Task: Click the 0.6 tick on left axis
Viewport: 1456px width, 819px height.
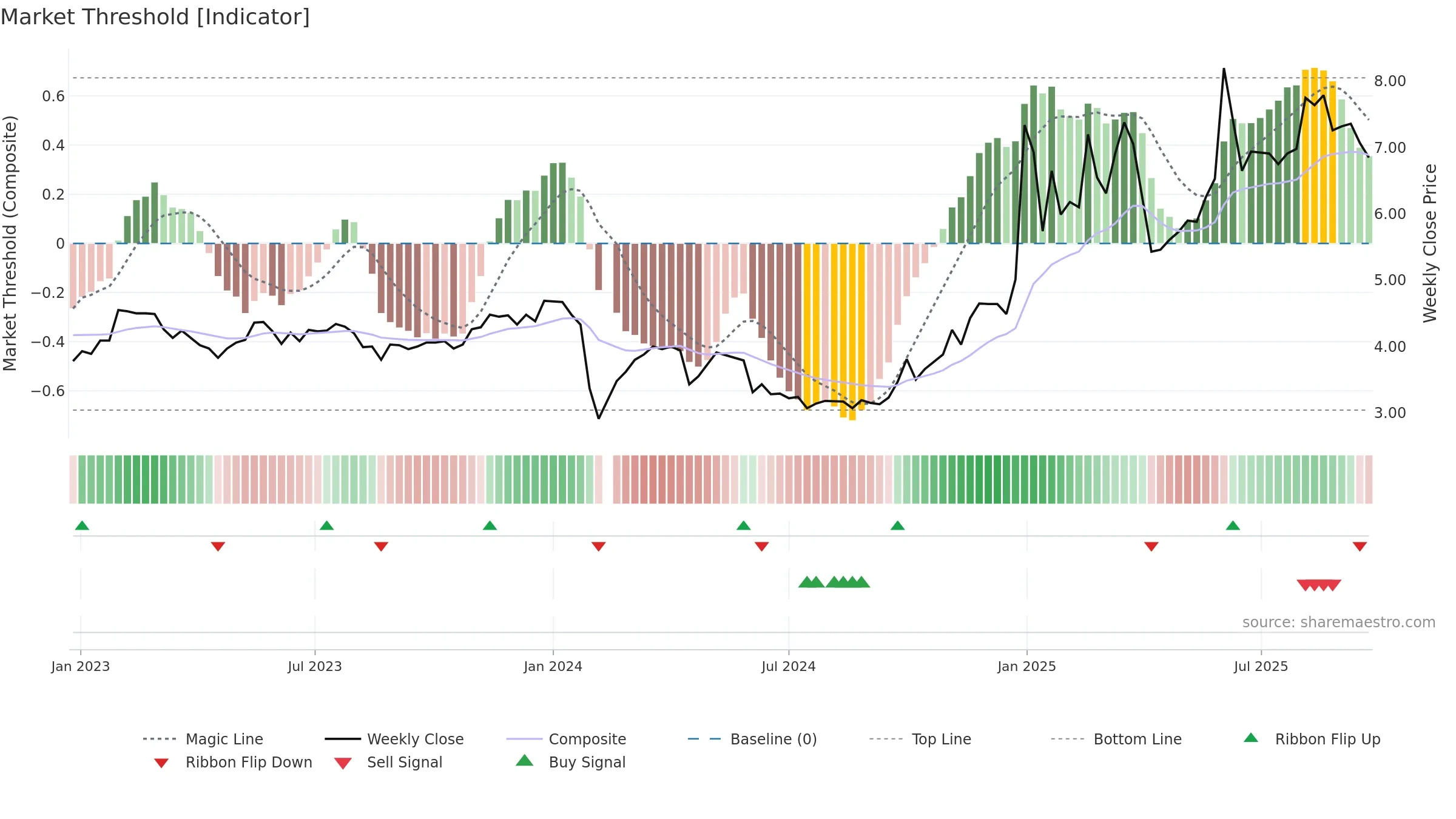Action: [53, 96]
